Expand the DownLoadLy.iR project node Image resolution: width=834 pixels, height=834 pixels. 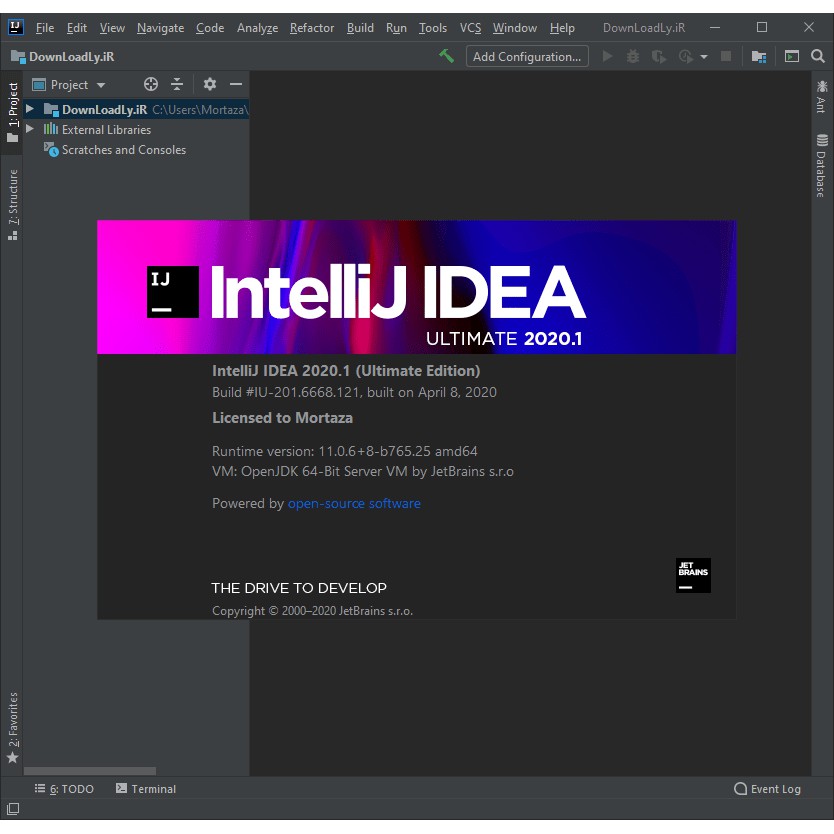click(x=30, y=109)
